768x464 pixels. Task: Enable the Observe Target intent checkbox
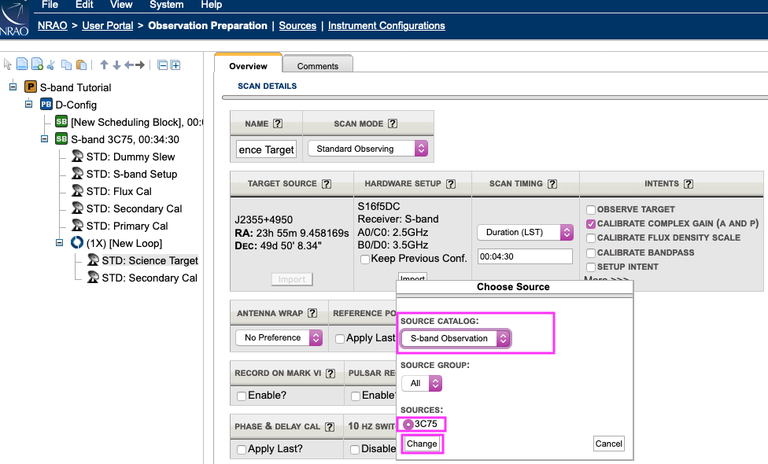[x=591, y=207]
